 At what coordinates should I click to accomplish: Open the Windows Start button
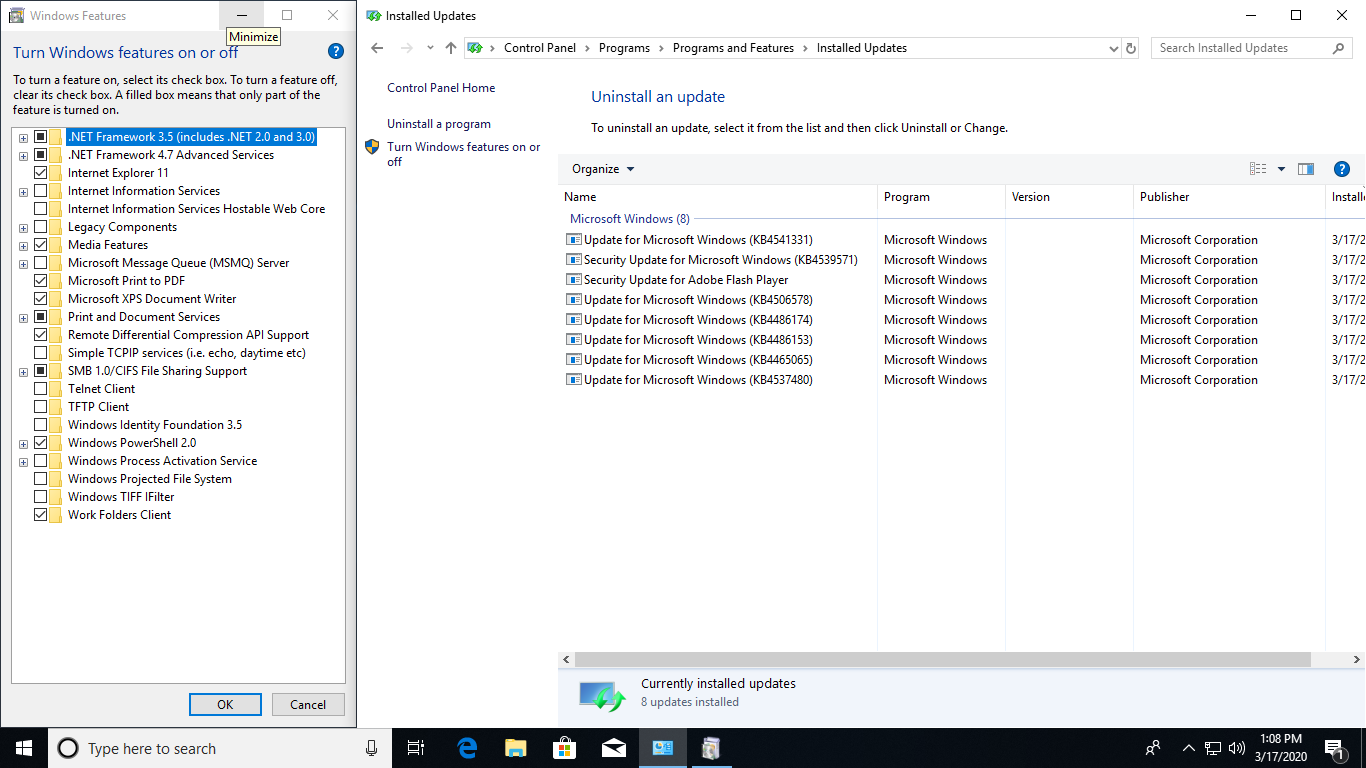pyautogui.click(x=24, y=748)
